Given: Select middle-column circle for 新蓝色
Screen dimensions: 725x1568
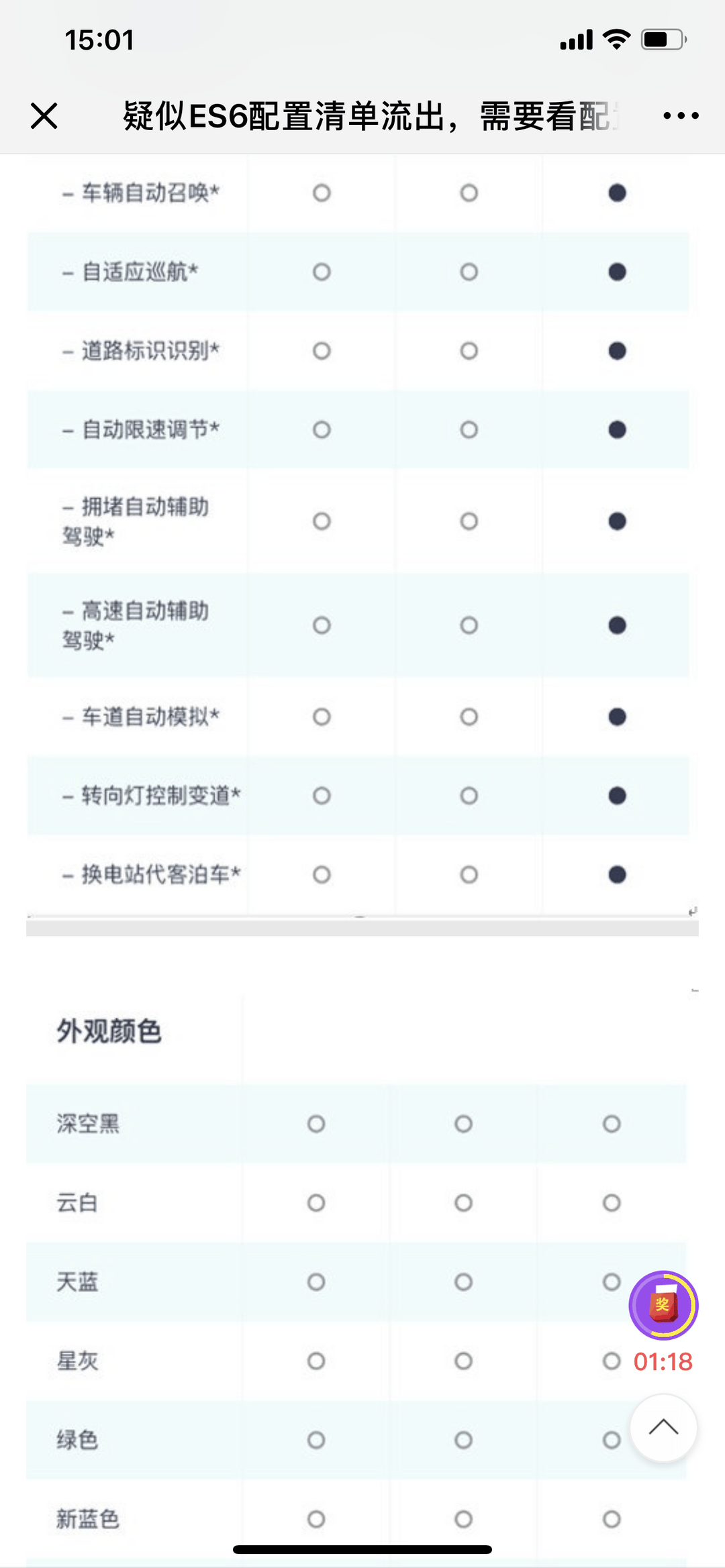Looking at the screenshot, I should pos(464,1519).
